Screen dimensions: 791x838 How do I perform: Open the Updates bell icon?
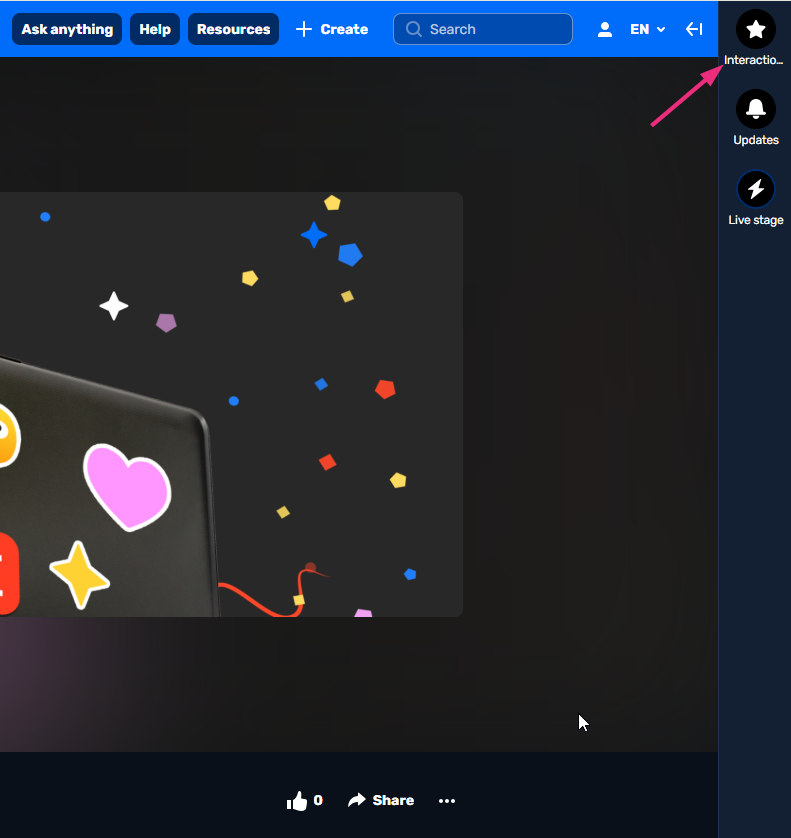[756, 109]
